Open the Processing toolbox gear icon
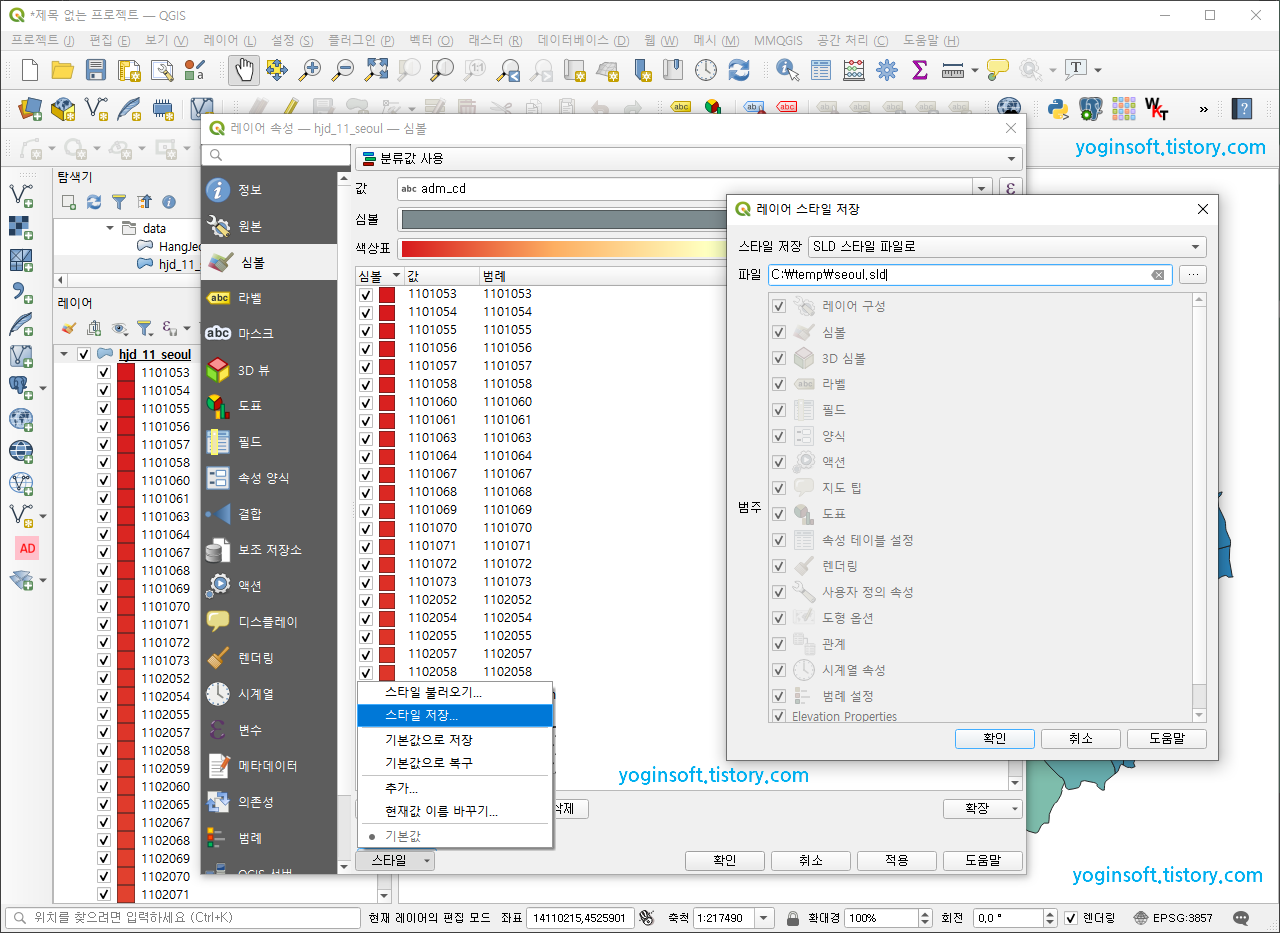 (x=887, y=70)
